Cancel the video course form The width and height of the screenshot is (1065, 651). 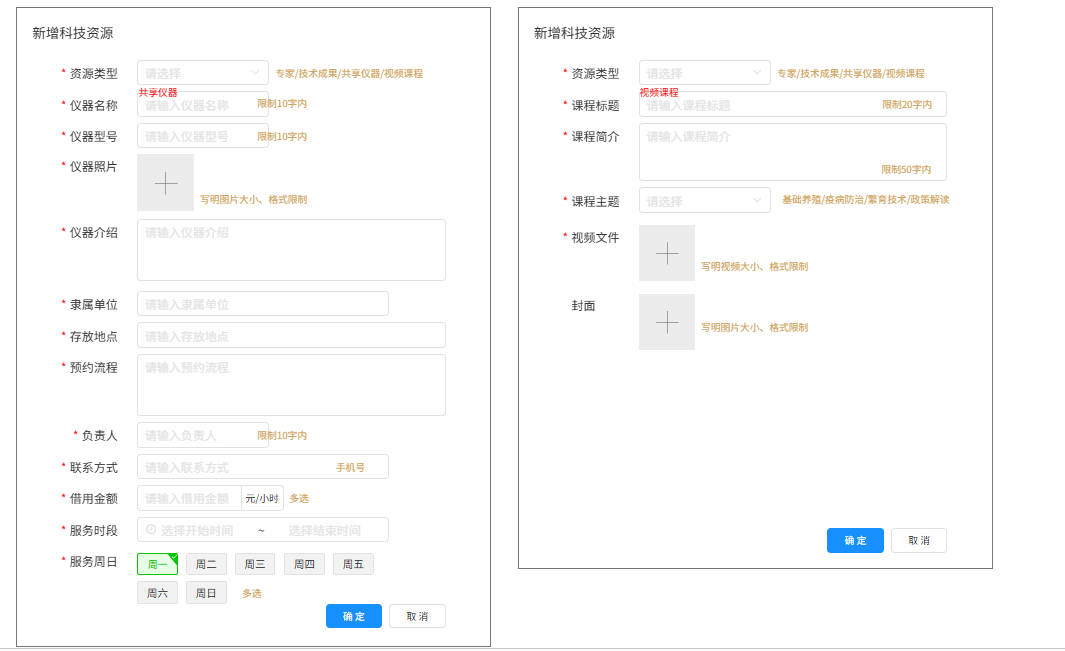919,540
